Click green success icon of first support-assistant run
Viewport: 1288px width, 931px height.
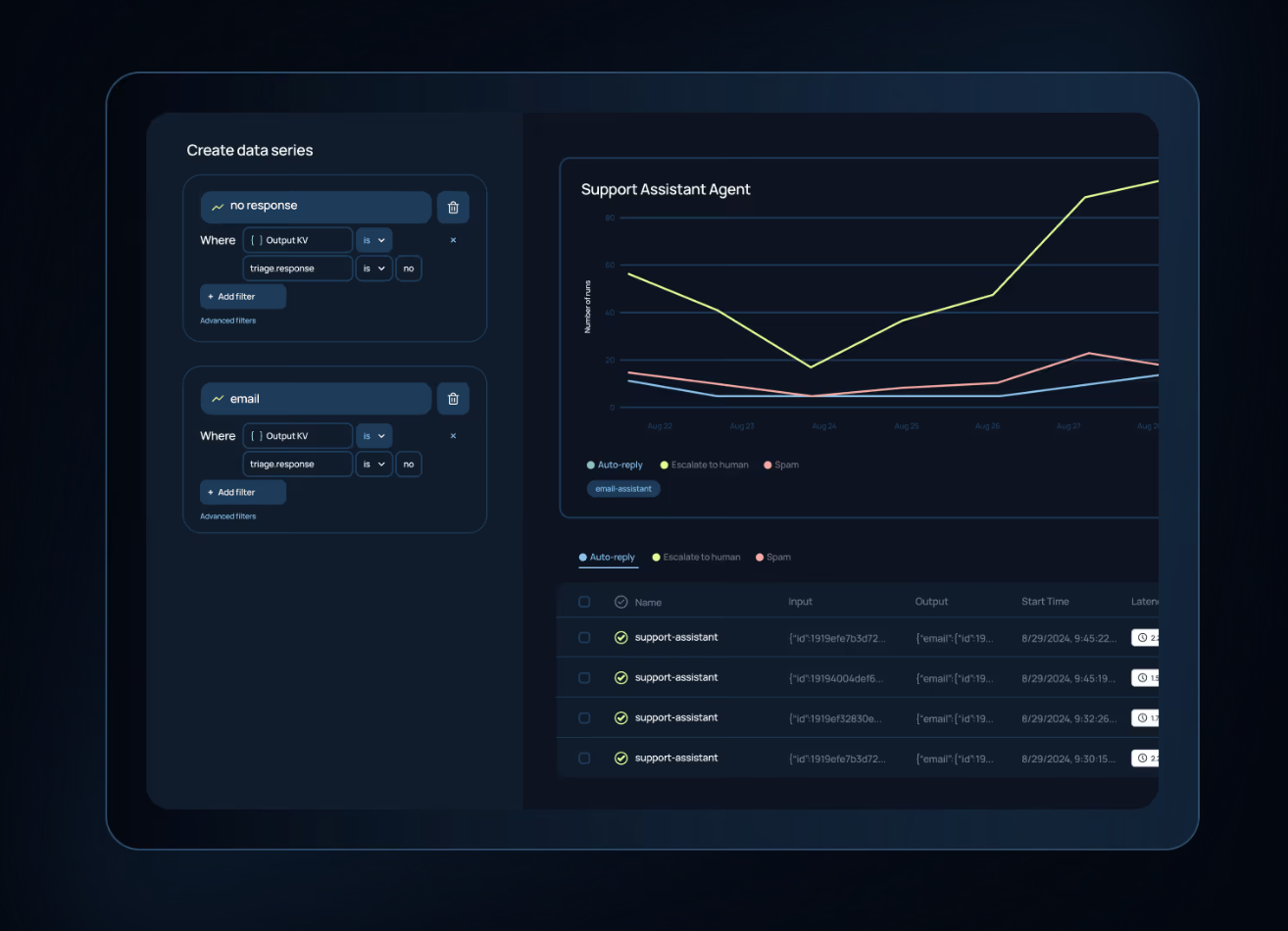click(x=620, y=638)
